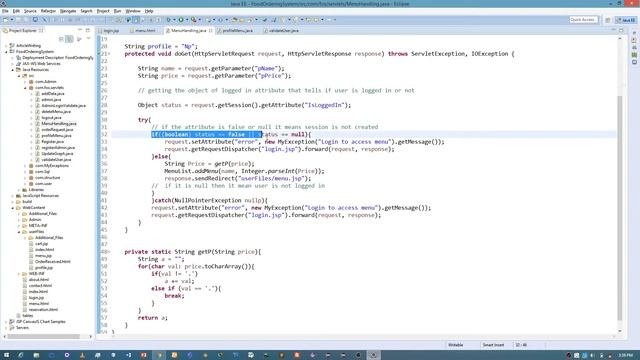The height and width of the screenshot is (360, 640).
Task: Open the Source menu
Action: pos(30,11)
